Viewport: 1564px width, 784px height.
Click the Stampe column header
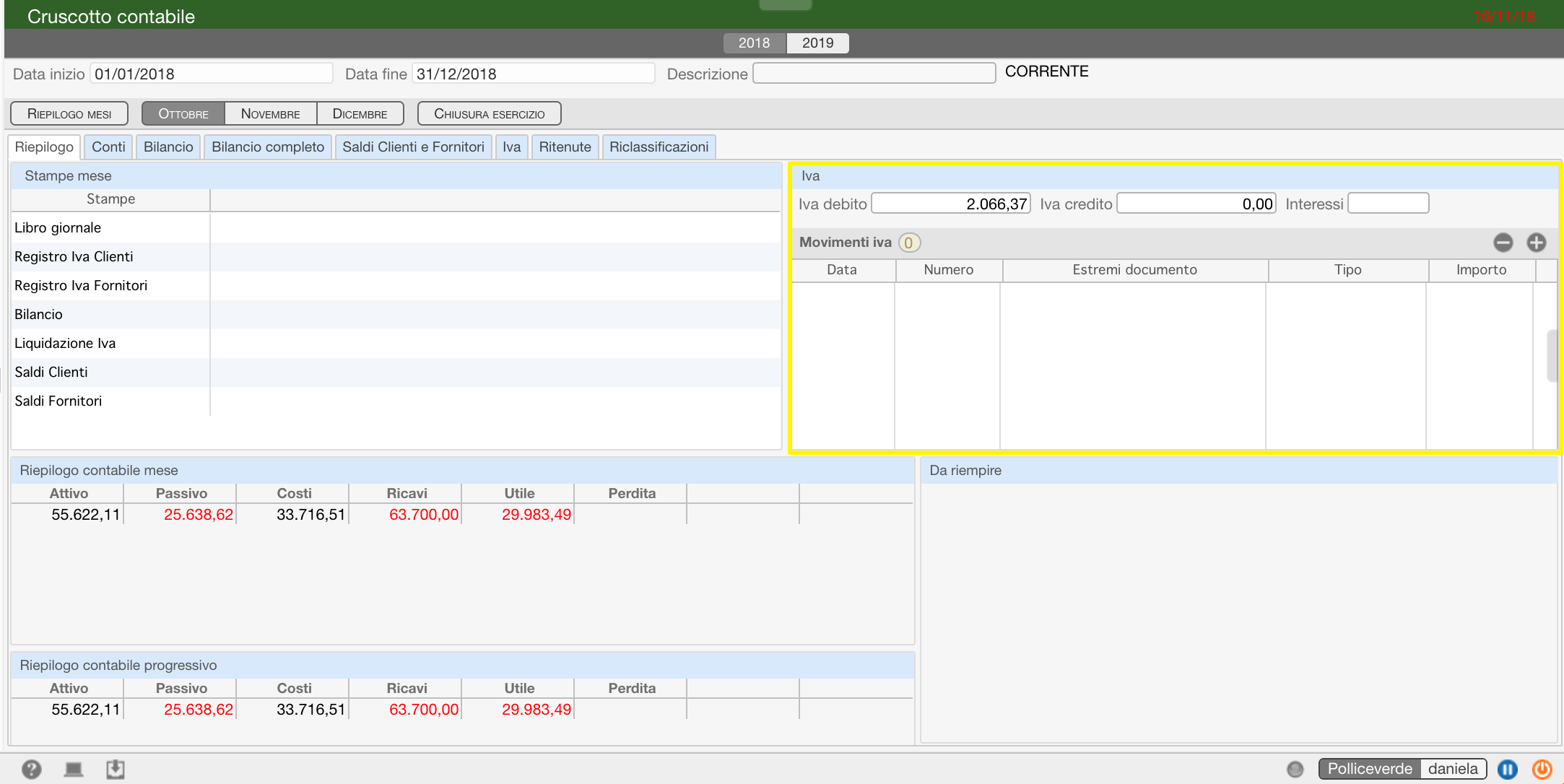(x=111, y=199)
